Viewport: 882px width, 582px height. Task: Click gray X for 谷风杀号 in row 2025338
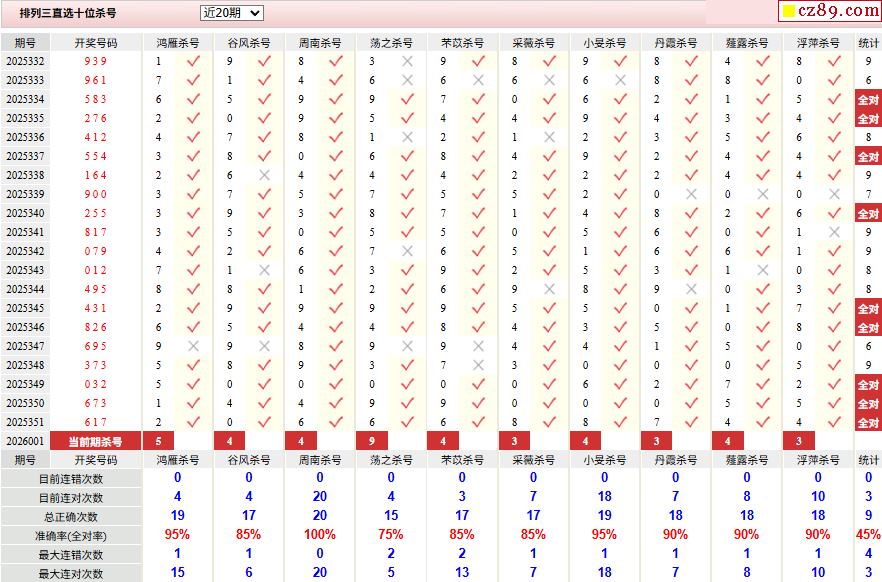(264, 175)
